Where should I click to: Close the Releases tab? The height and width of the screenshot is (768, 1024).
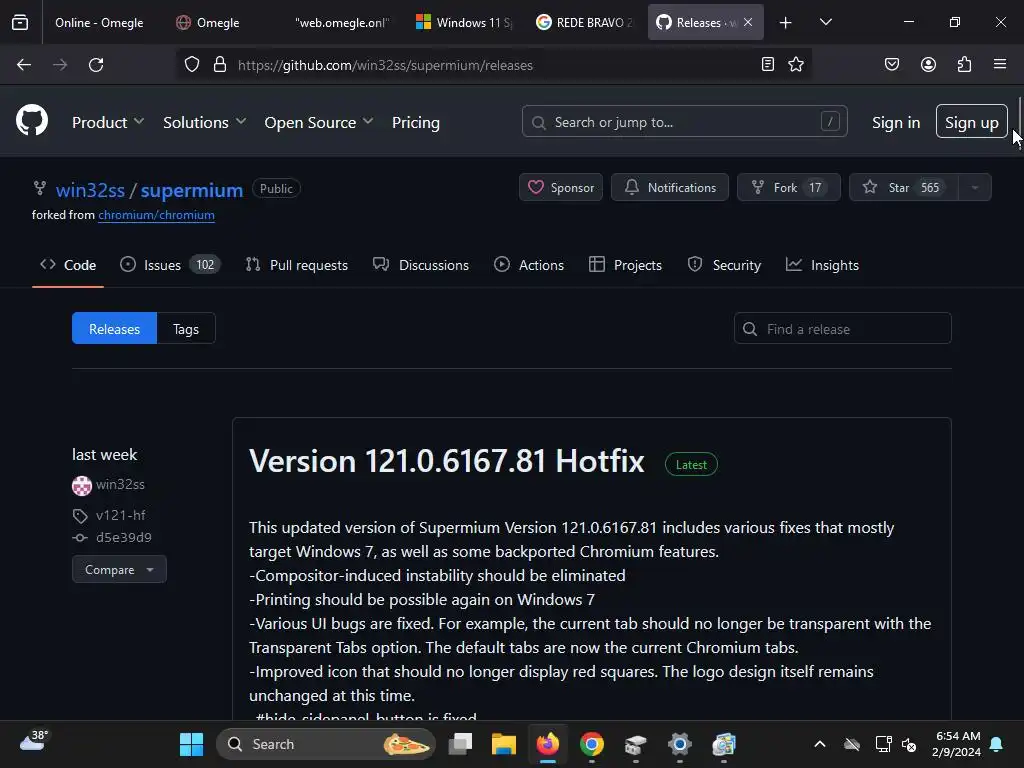click(748, 22)
